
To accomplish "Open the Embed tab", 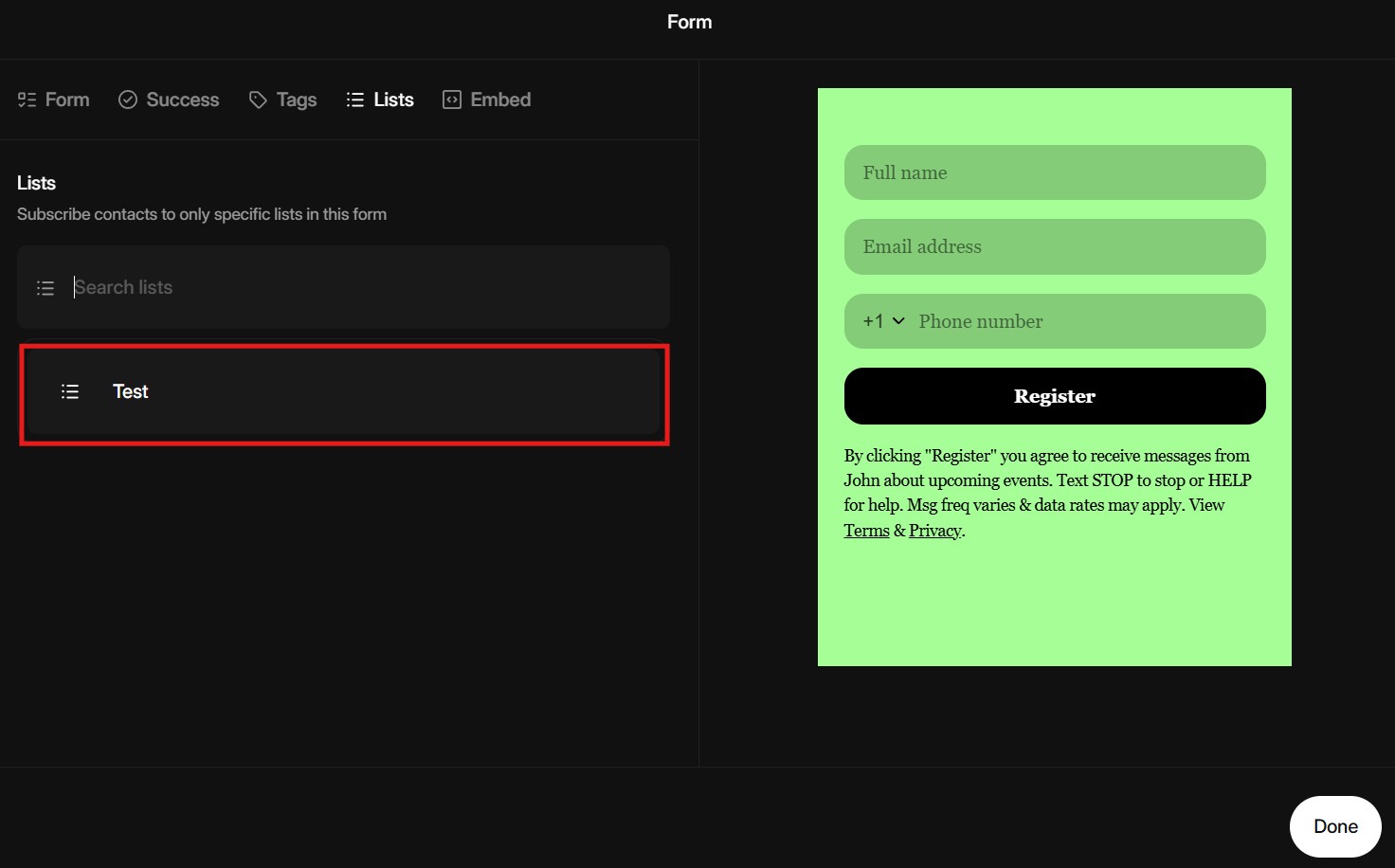I will coord(499,99).
